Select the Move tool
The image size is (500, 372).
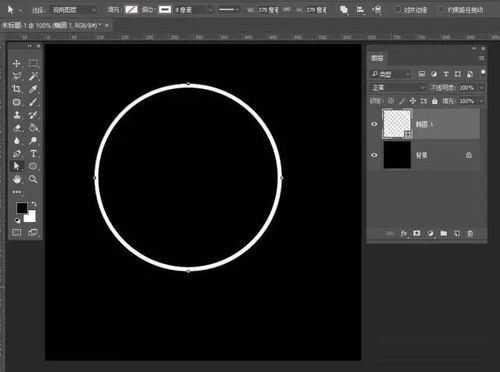[x=16, y=63]
